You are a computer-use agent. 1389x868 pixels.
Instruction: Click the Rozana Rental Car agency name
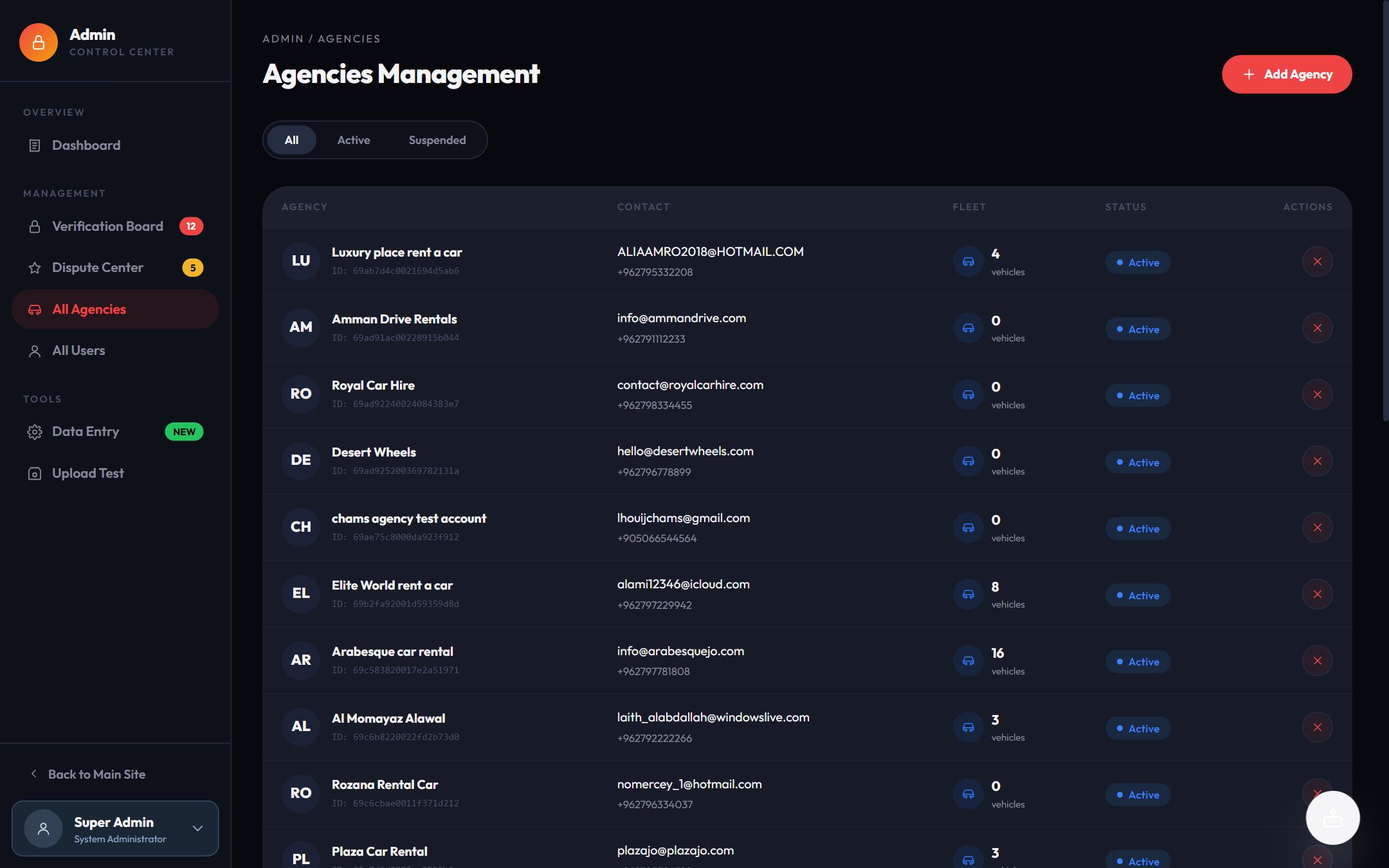click(385, 785)
